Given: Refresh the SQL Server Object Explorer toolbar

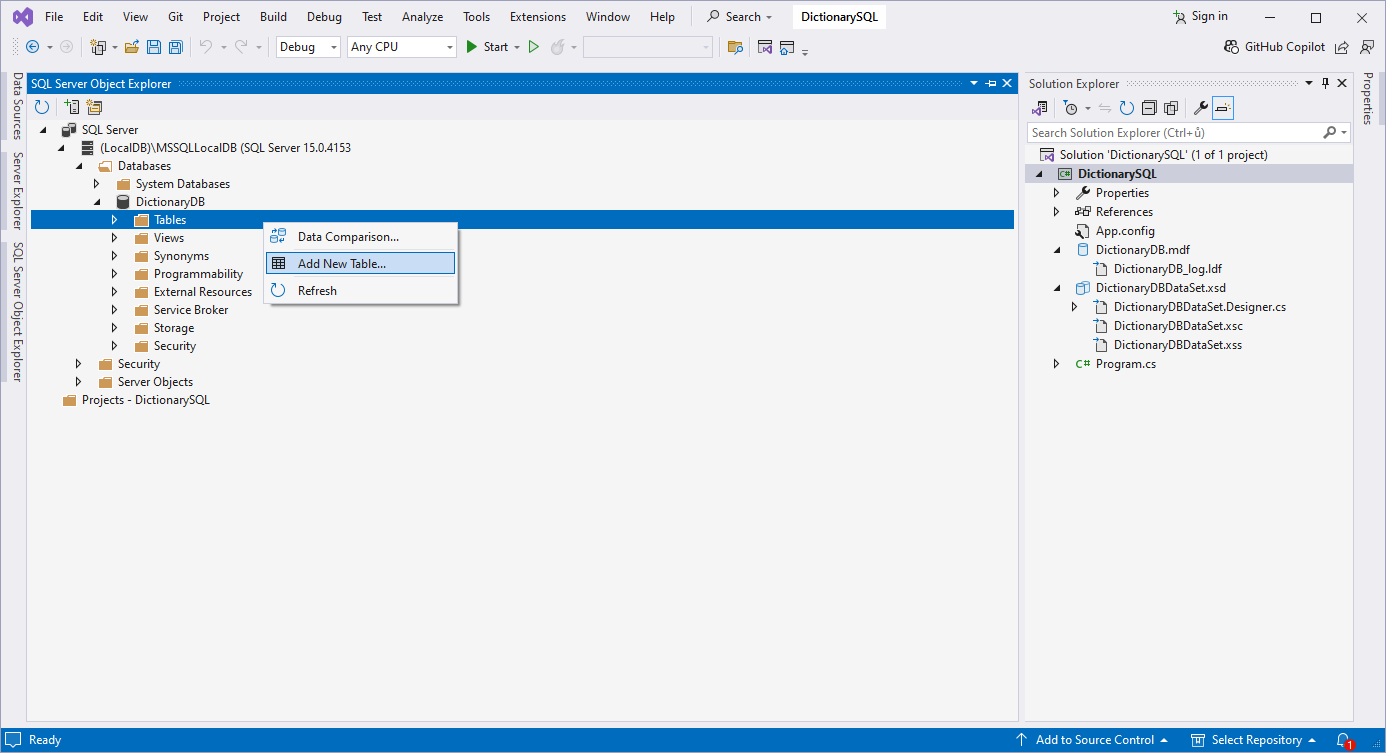Looking at the screenshot, I should pyautogui.click(x=42, y=107).
